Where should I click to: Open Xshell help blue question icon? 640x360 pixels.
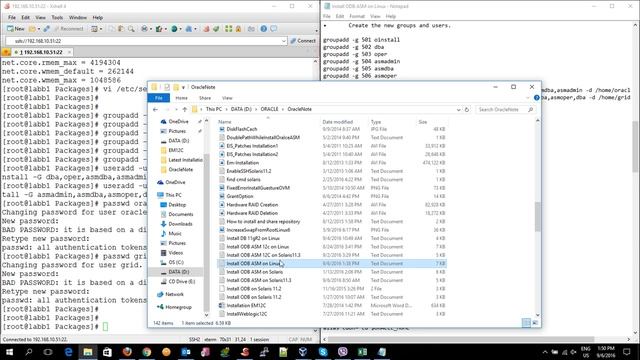tap(264, 29)
